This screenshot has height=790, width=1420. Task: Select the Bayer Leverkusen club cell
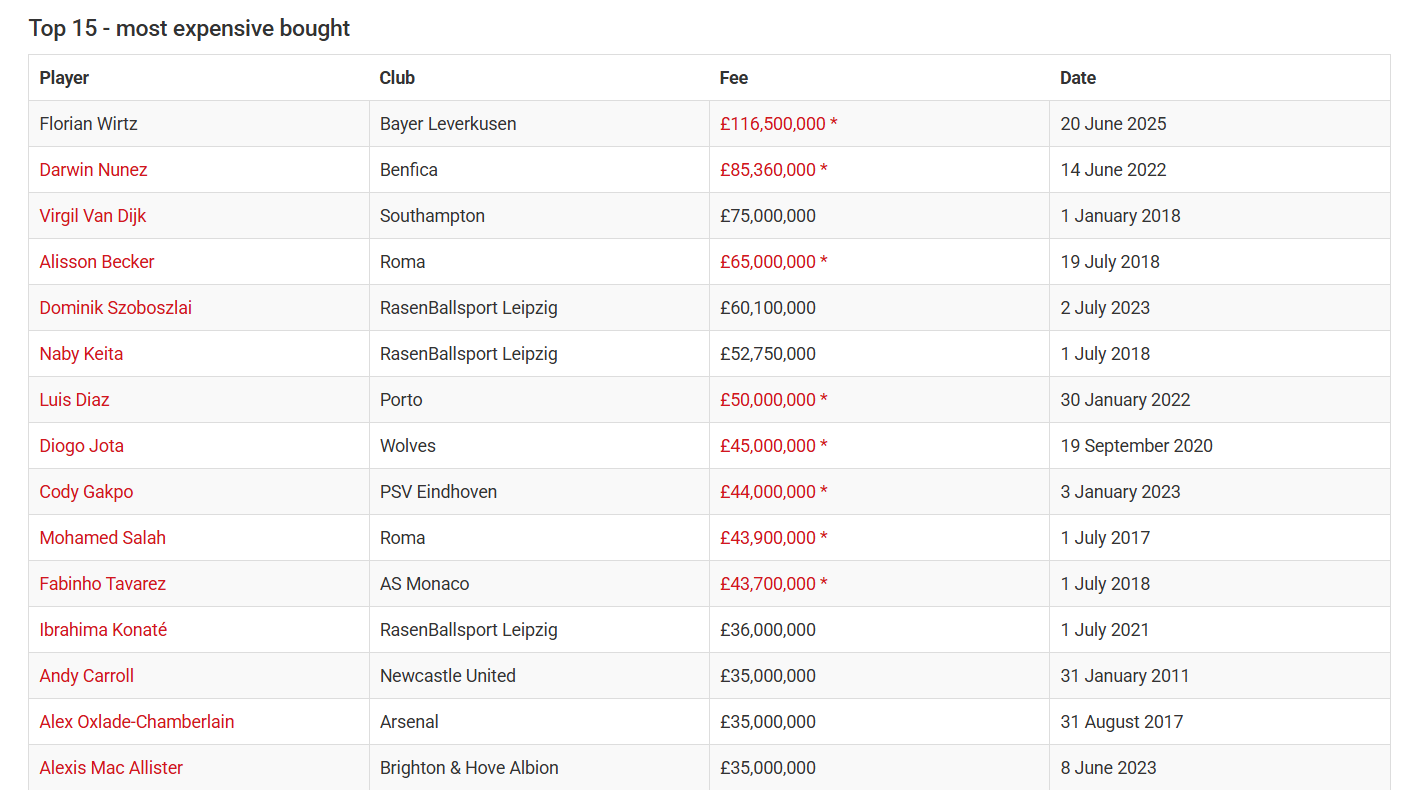click(539, 124)
